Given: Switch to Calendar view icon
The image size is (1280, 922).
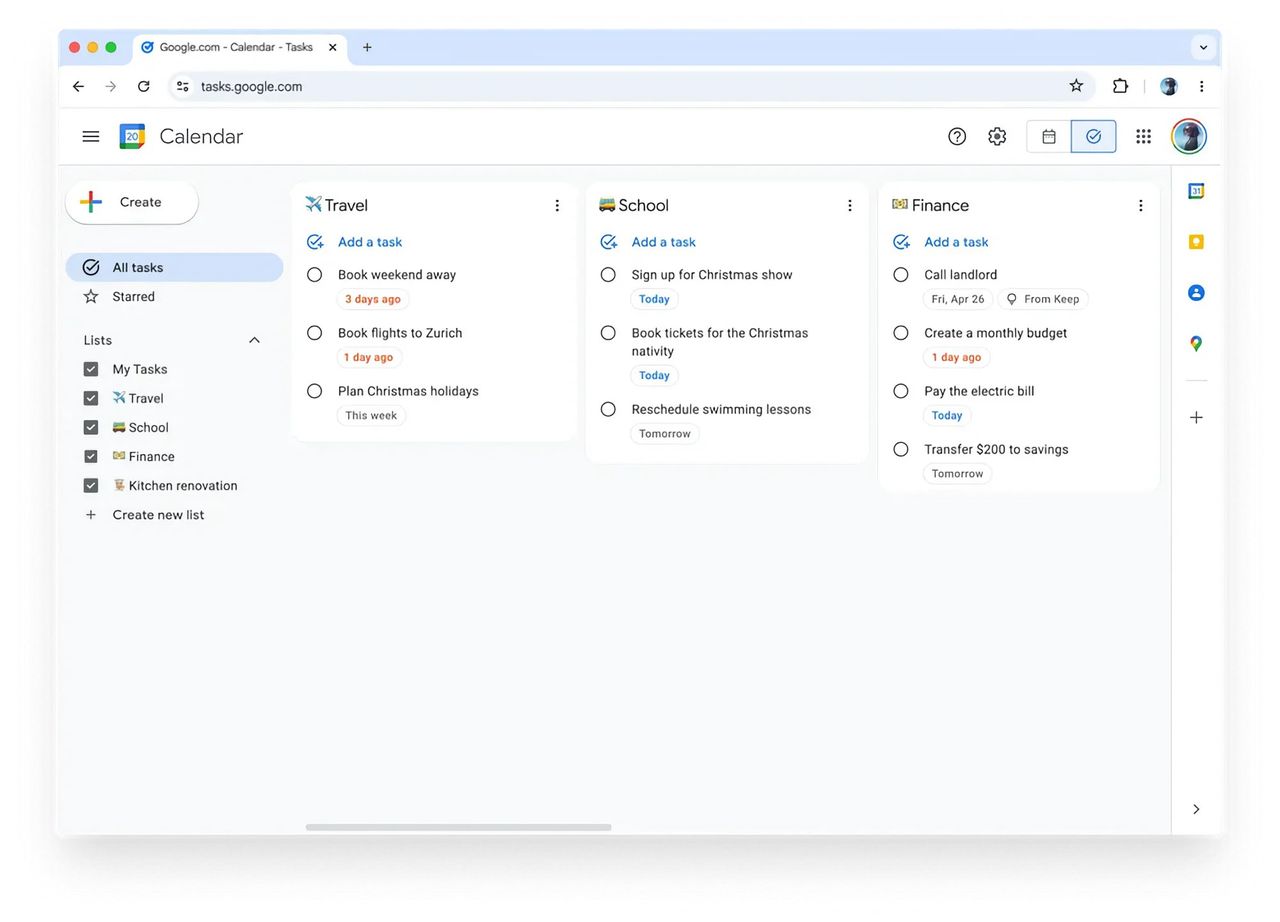Looking at the screenshot, I should [x=1047, y=136].
